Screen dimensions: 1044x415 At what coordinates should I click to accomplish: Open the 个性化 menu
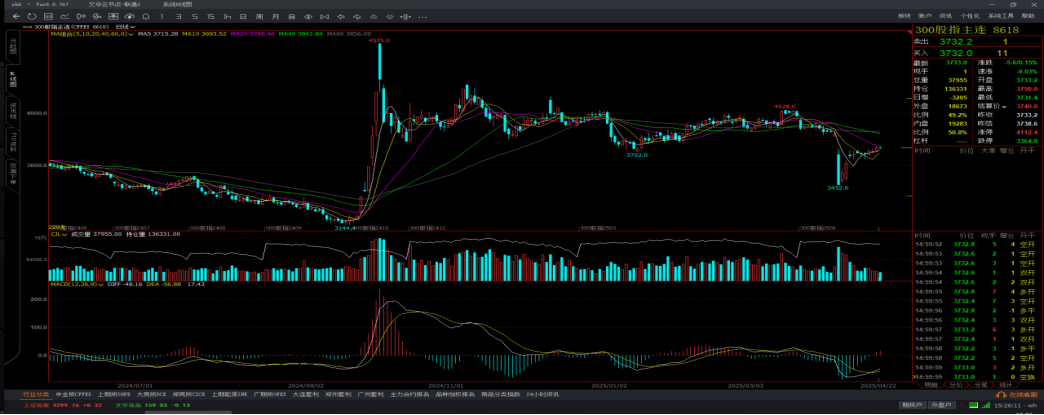[969, 17]
